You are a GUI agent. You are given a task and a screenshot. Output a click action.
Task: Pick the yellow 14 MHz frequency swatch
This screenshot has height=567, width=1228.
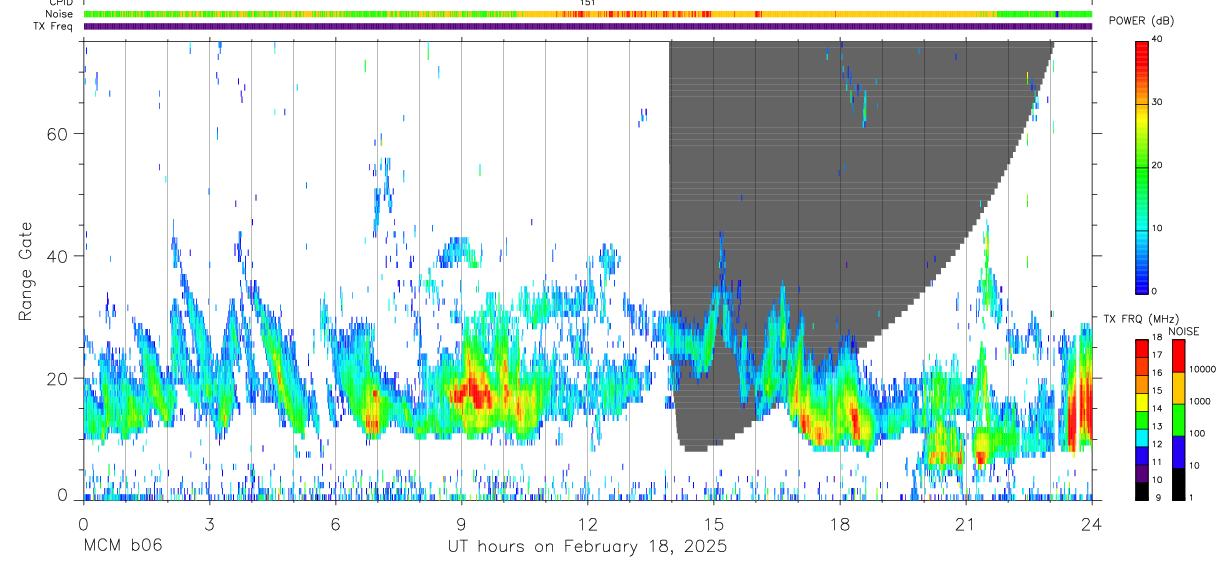pyautogui.click(x=1142, y=402)
